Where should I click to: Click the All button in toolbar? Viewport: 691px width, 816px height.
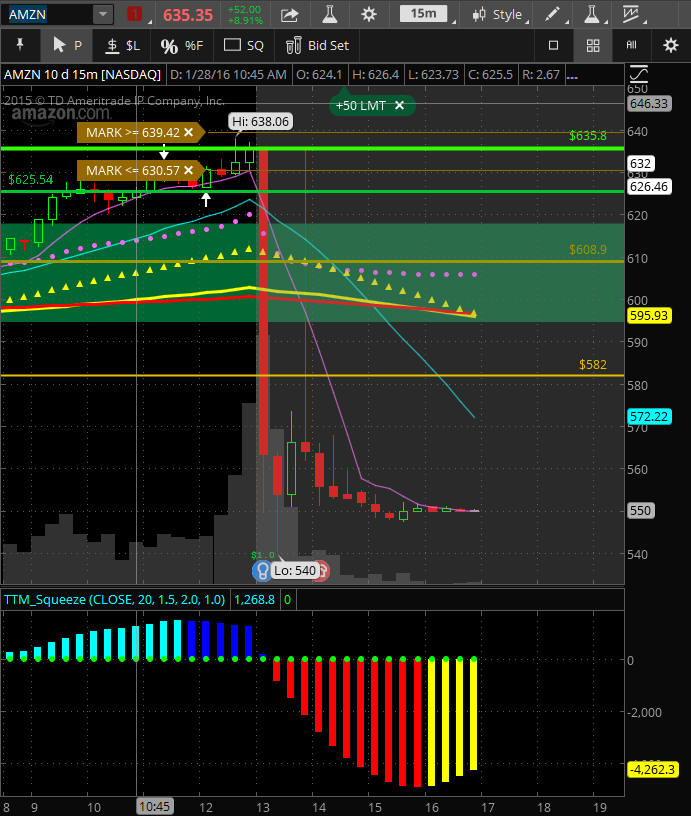coord(631,45)
